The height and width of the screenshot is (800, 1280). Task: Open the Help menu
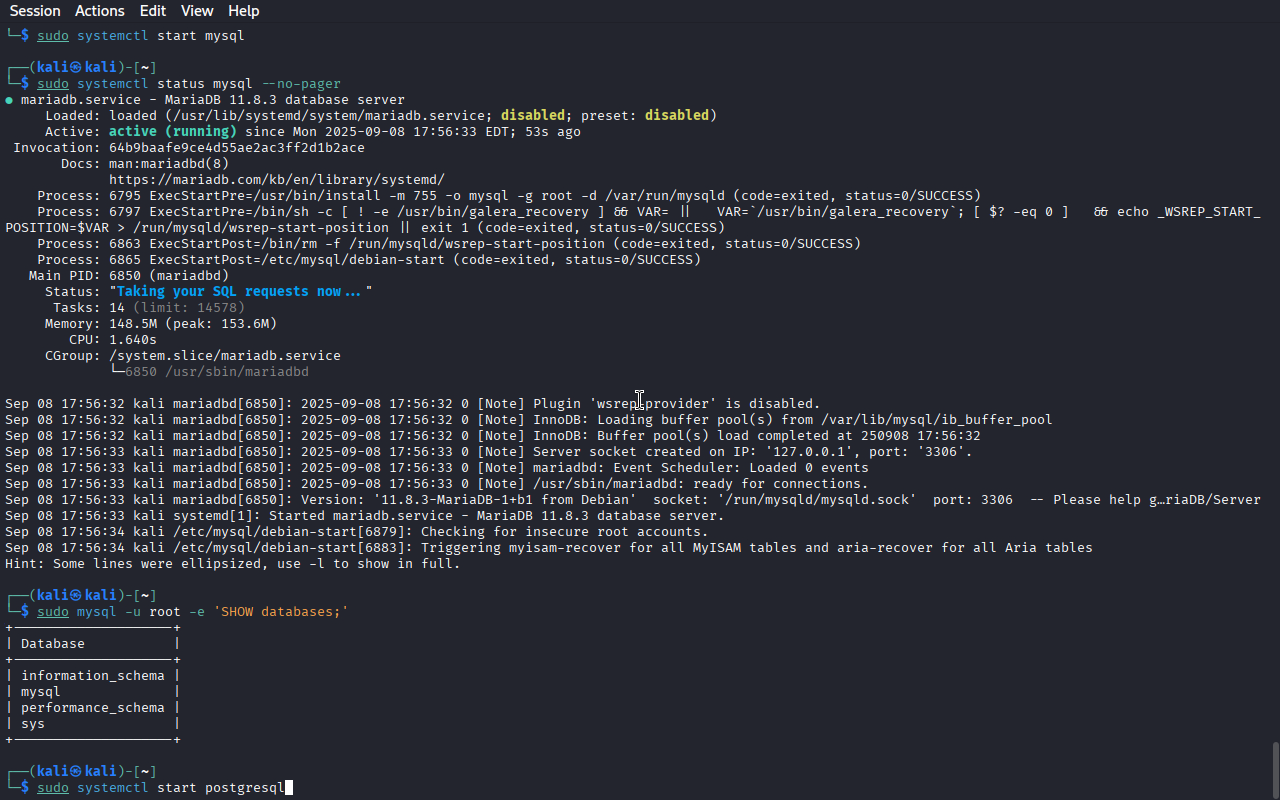(x=243, y=11)
